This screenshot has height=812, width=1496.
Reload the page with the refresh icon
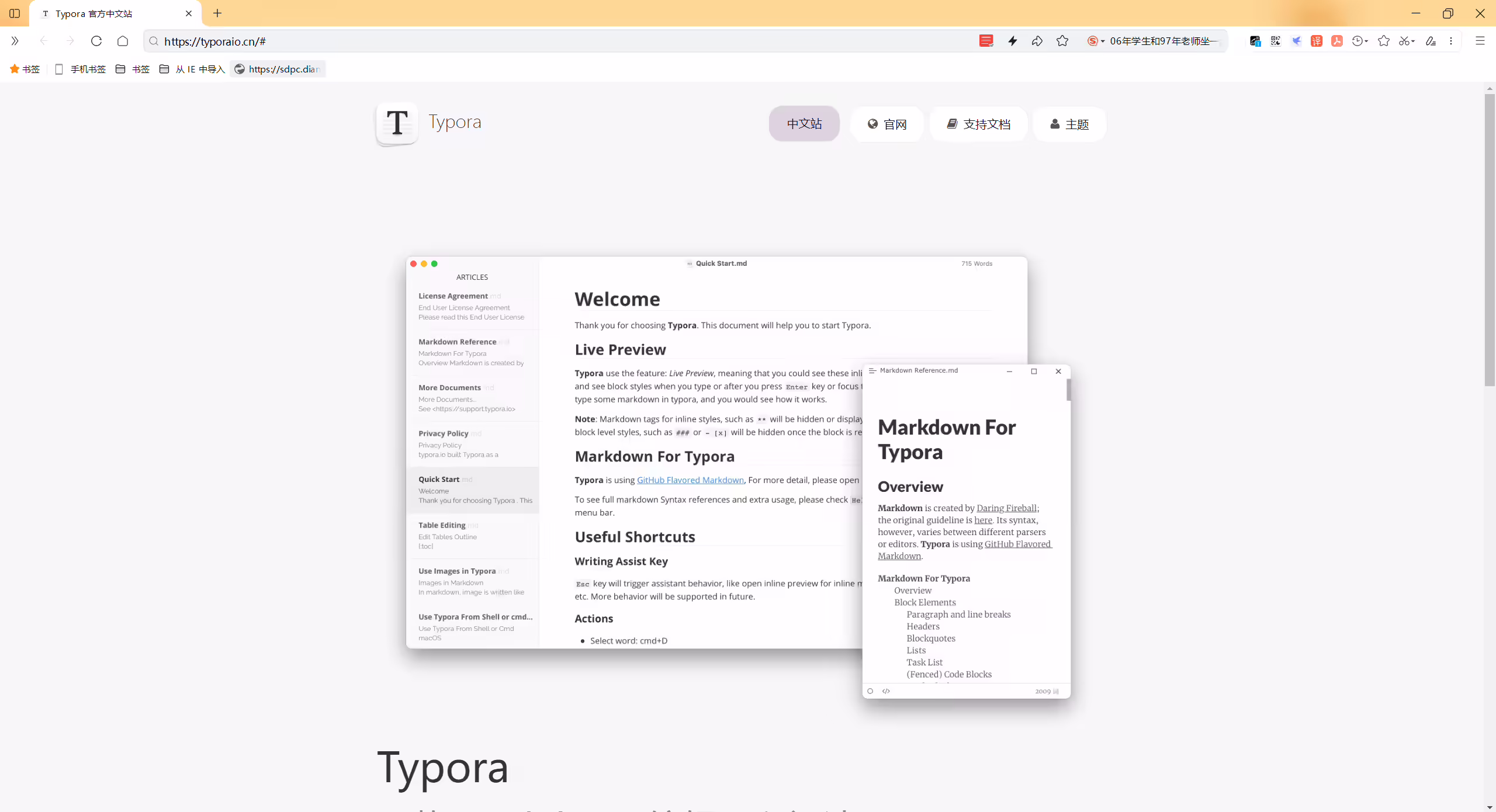96,41
